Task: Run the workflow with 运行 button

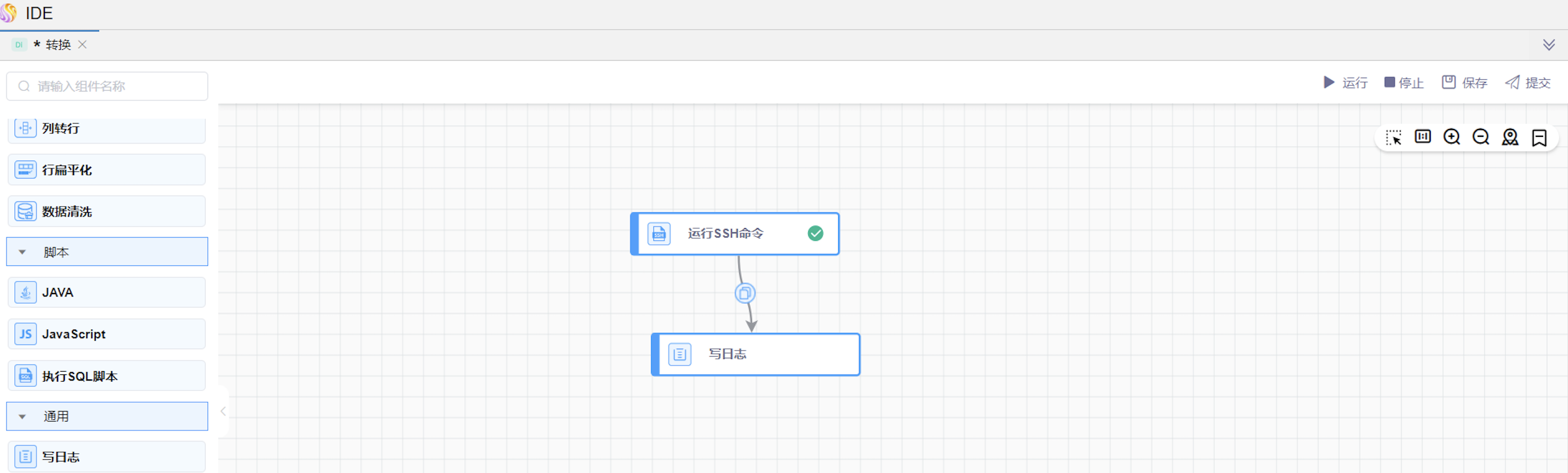Action: point(1346,83)
